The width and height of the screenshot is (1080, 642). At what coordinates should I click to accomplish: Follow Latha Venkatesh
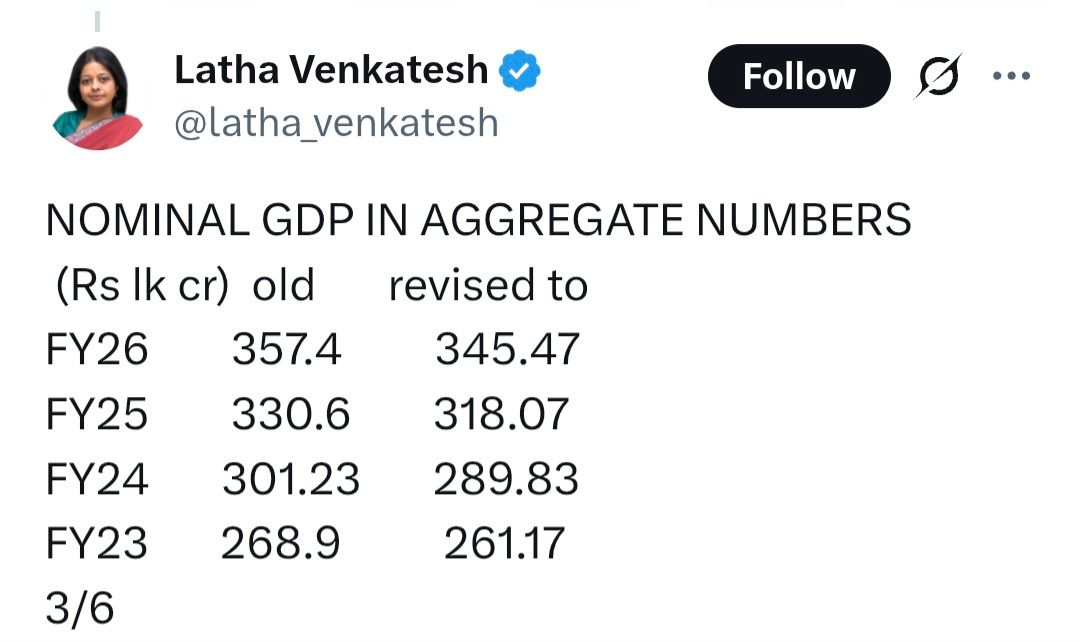point(798,76)
